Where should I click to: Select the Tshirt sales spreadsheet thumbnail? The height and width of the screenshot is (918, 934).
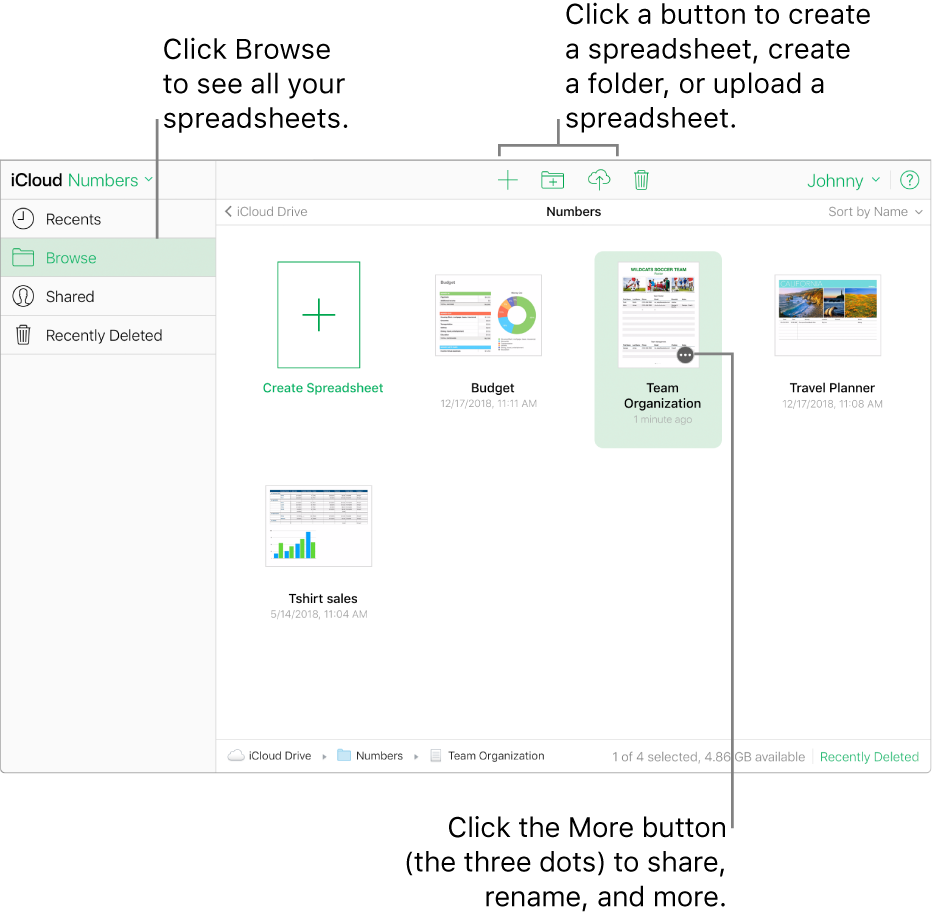[319, 526]
